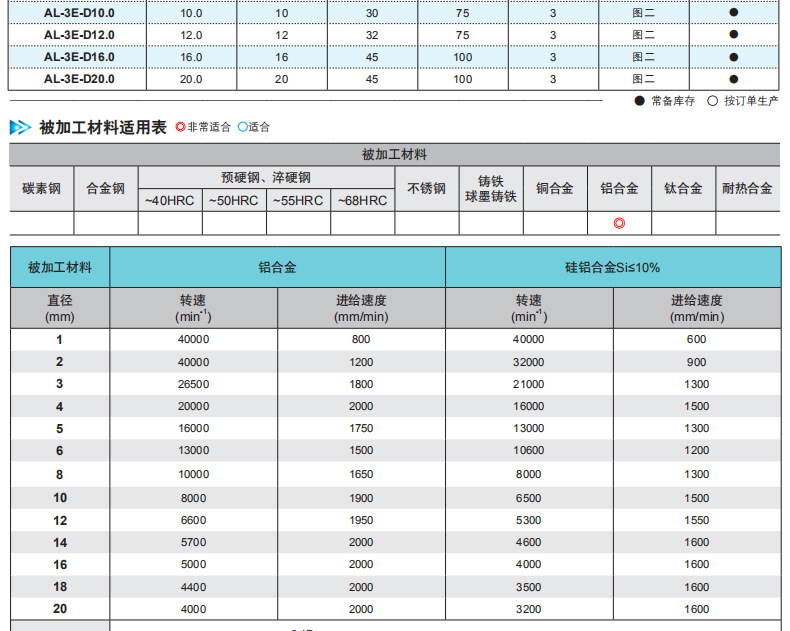Click the stock dot in AL-3E-D16.0 row
Viewport: 790px width, 631px height.
(x=734, y=57)
